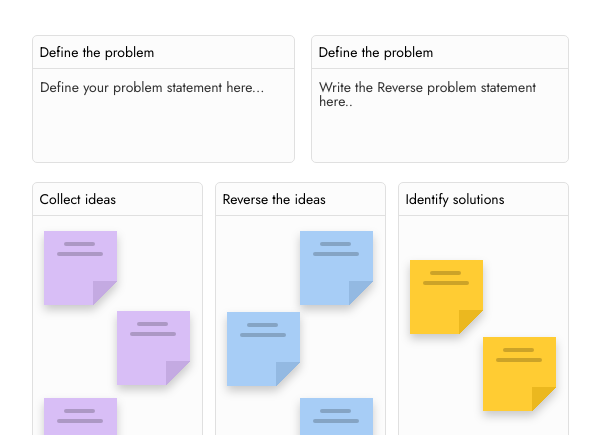
Task: Click the "Define your problem statement here..." text
Action: coord(152,88)
